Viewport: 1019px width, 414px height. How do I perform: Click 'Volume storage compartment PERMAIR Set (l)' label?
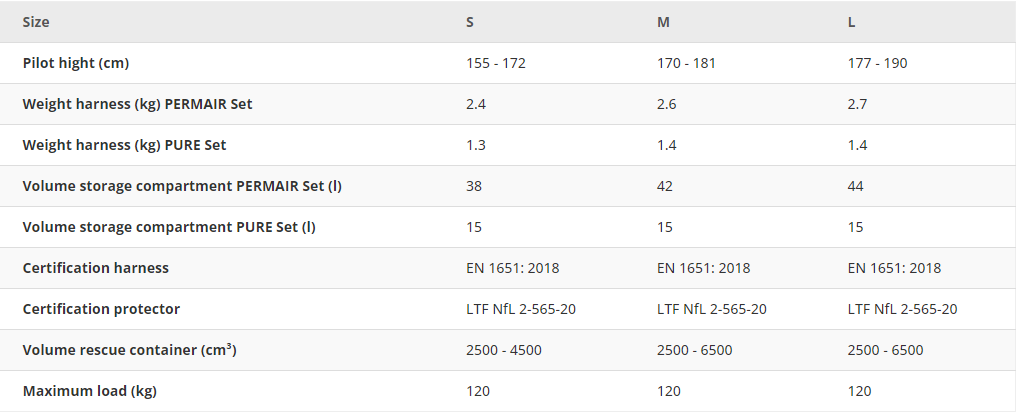[x=175, y=186]
